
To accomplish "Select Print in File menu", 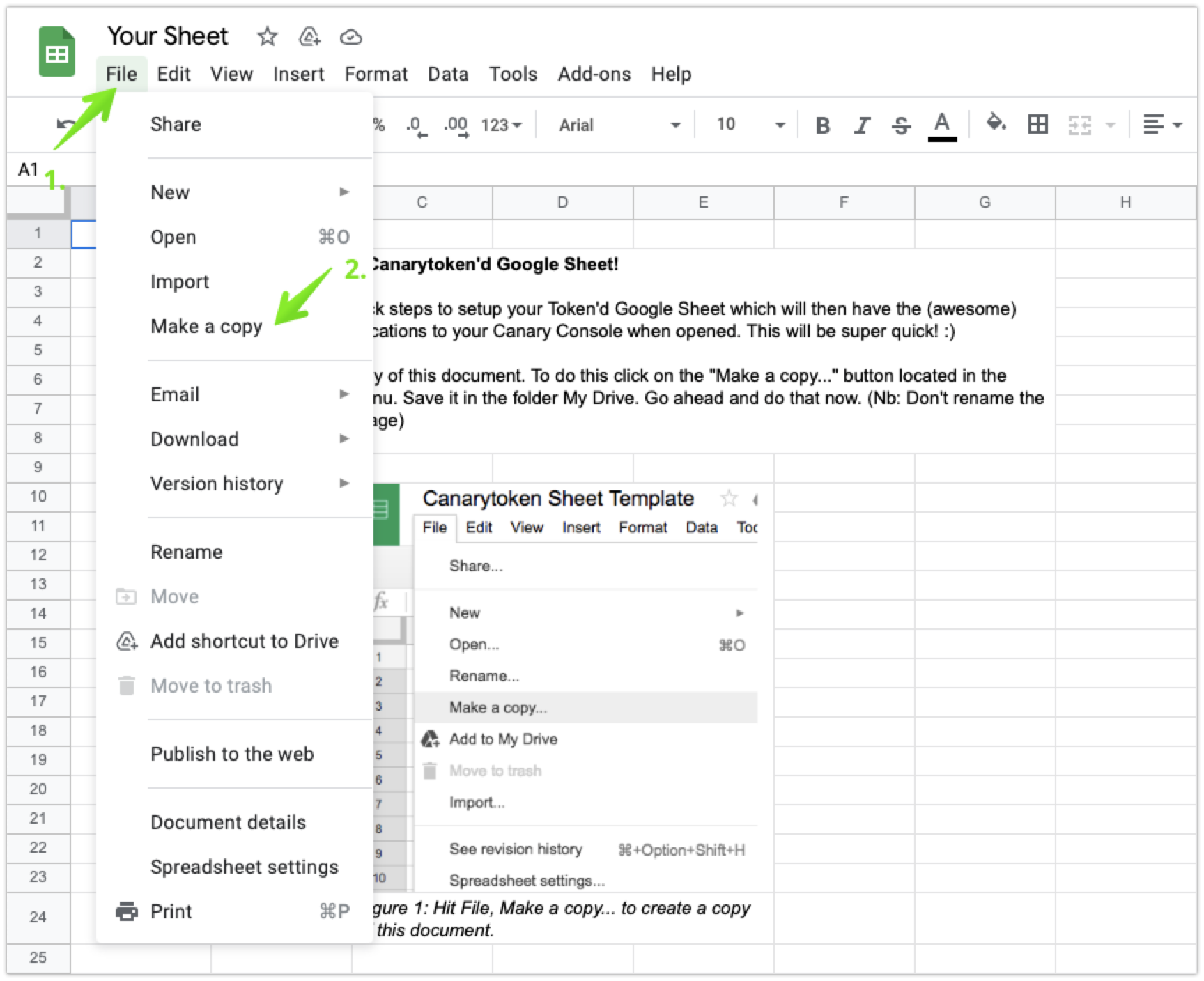I will 235,911.
